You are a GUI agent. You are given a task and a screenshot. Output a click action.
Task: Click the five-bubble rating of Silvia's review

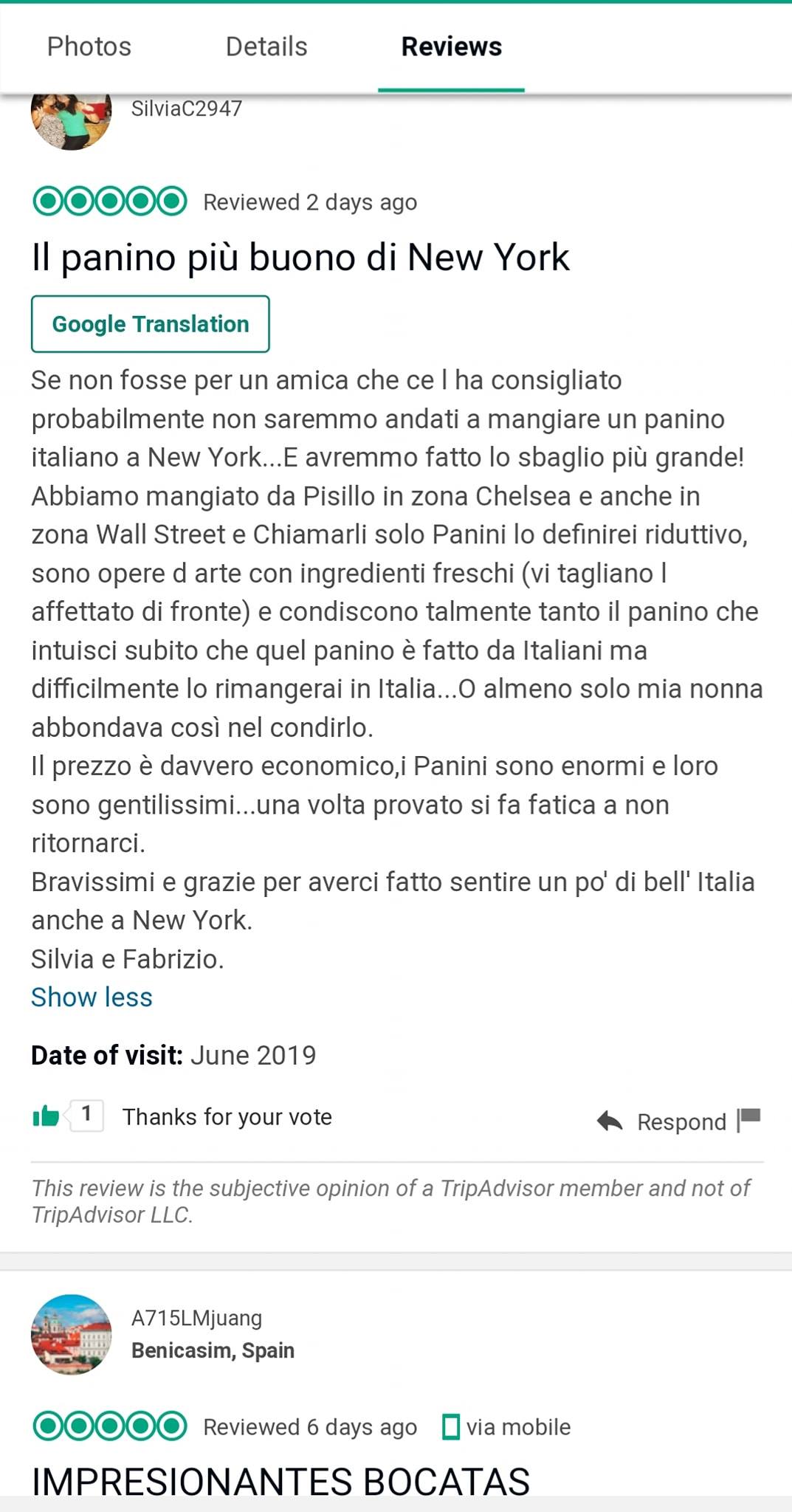coord(109,201)
